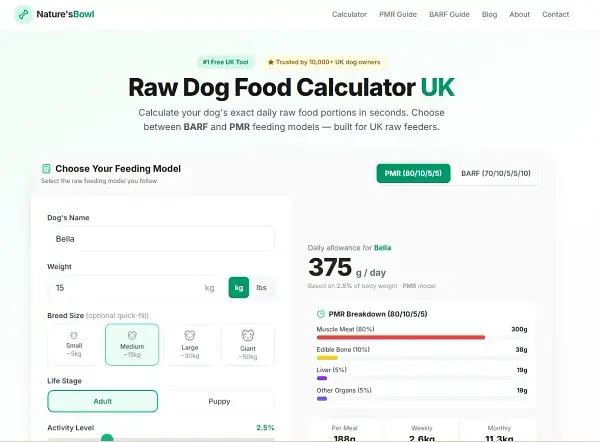Open the Contact page link
Viewport: 600px width, 442px height.
click(555, 15)
